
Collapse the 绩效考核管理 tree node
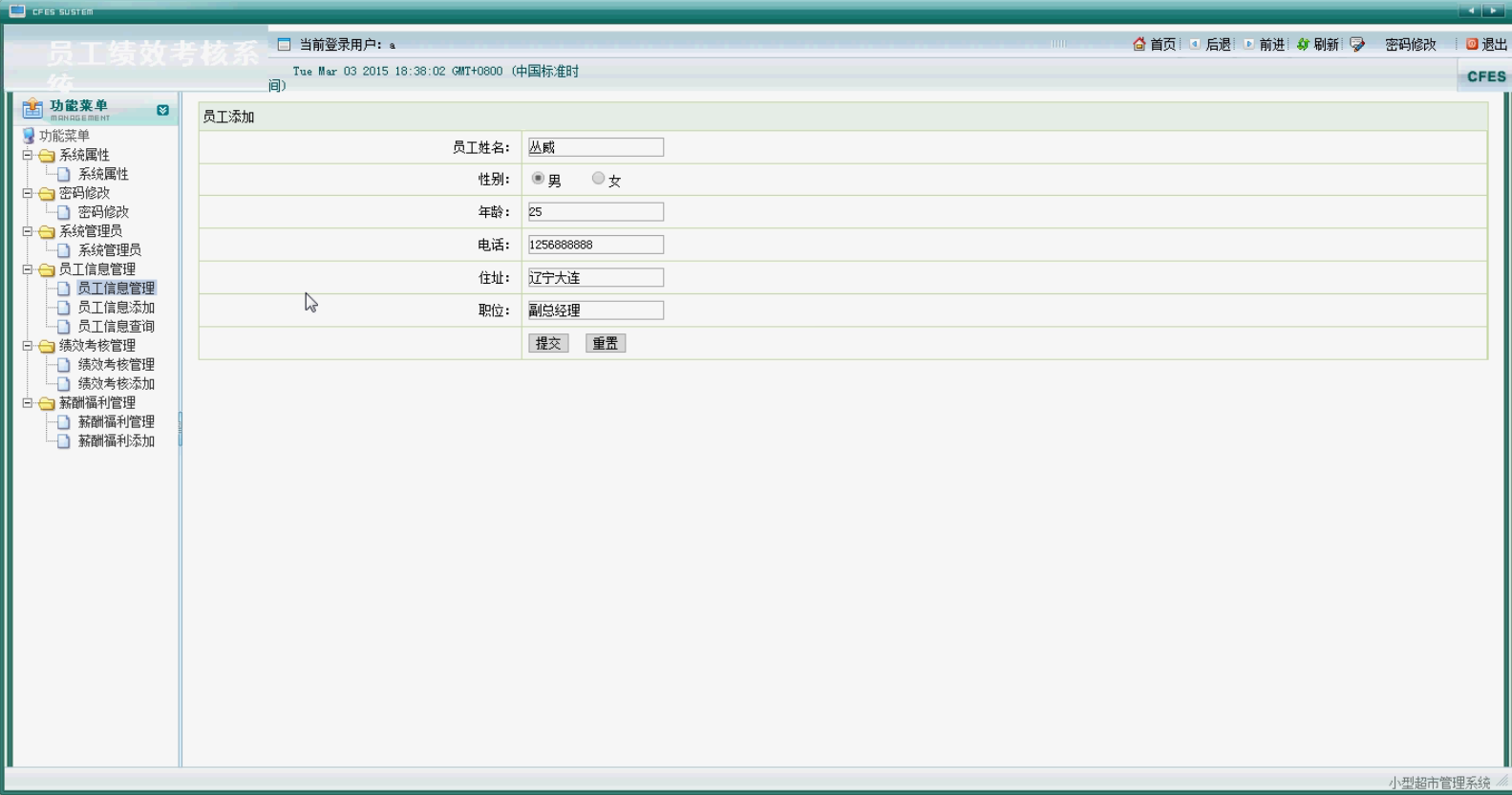(x=28, y=346)
